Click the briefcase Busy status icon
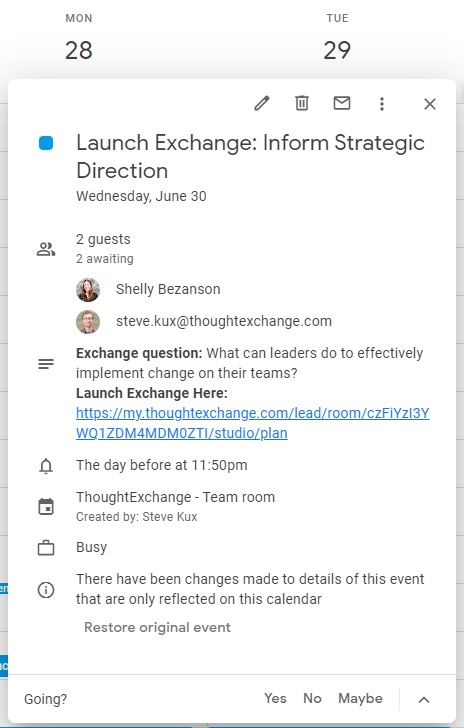 46,548
